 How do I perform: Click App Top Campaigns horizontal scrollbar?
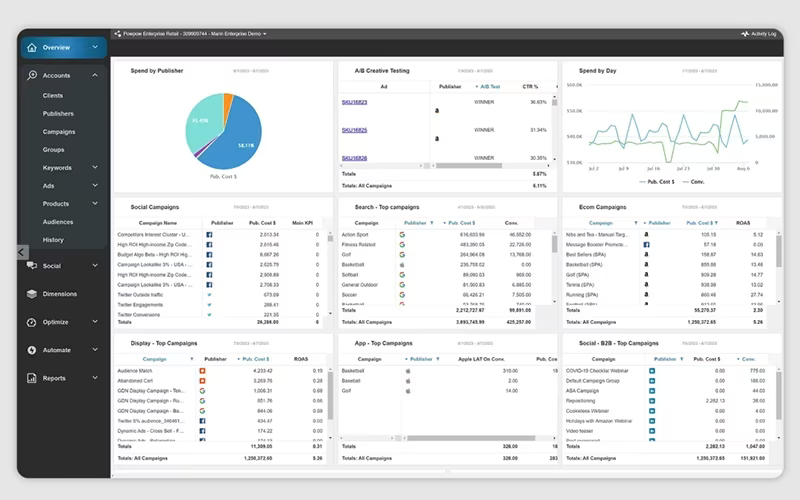click(470, 438)
